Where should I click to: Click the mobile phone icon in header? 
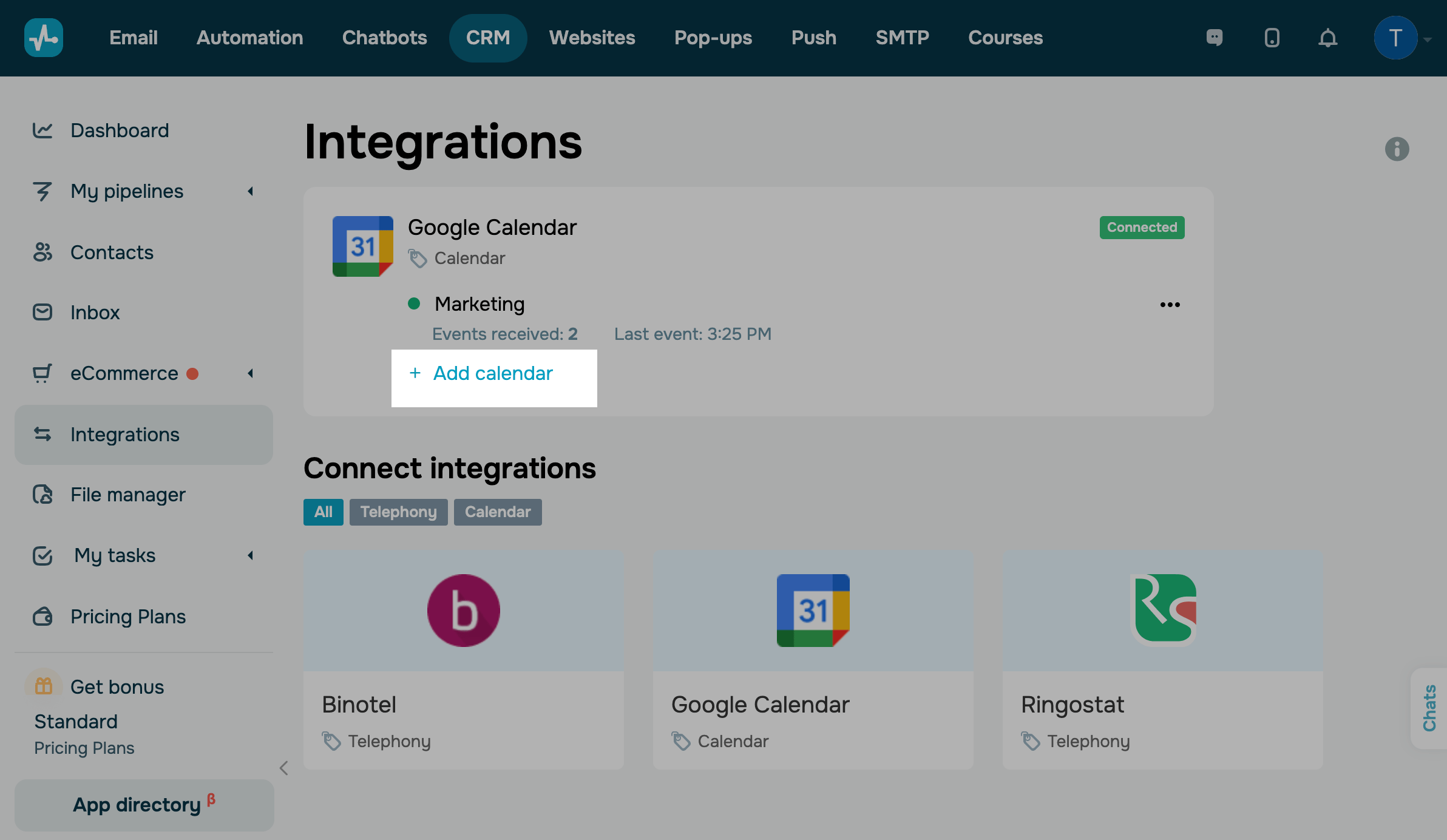click(x=1272, y=38)
